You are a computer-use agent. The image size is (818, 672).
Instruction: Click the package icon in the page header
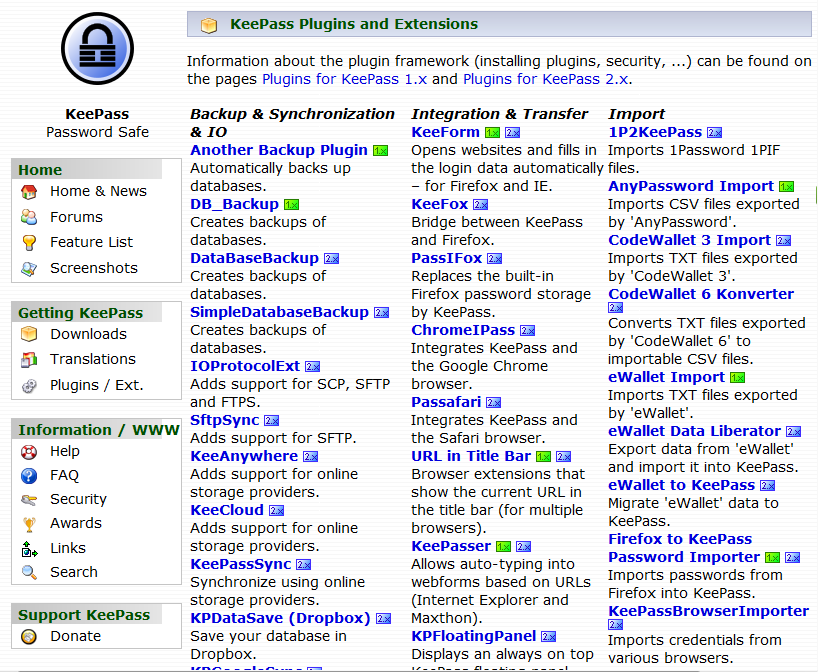[209, 25]
